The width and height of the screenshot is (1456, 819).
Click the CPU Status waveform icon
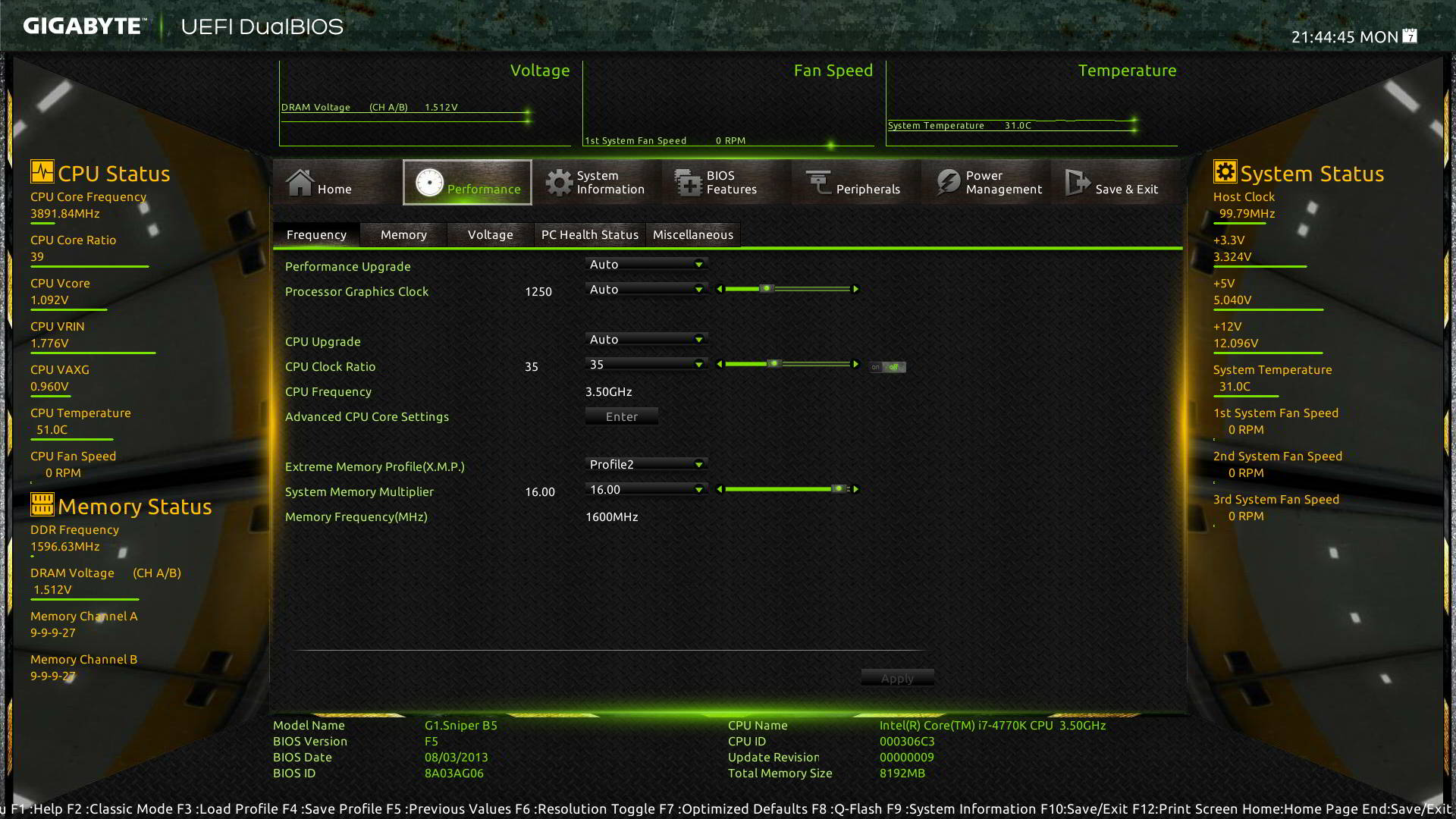click(42, 171)
